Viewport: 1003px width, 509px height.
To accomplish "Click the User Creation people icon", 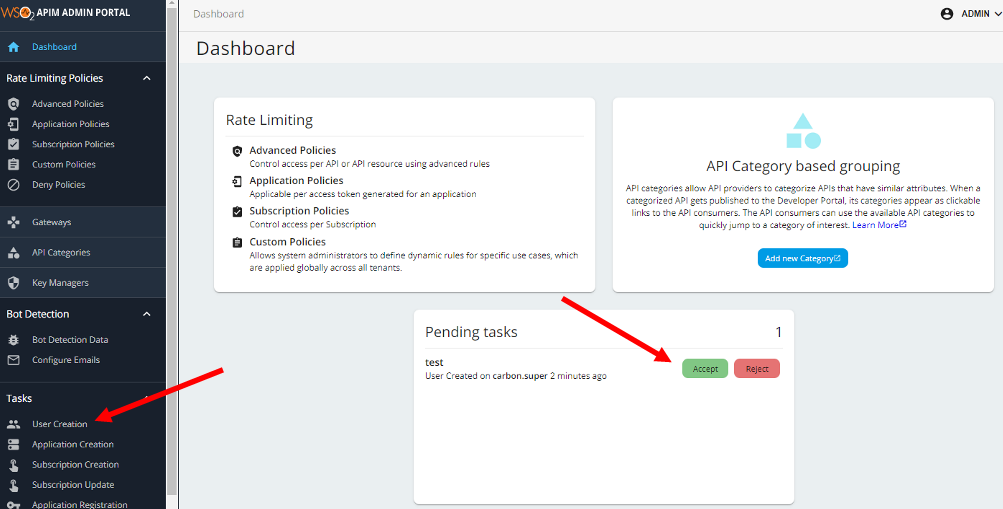I will 13,424.
